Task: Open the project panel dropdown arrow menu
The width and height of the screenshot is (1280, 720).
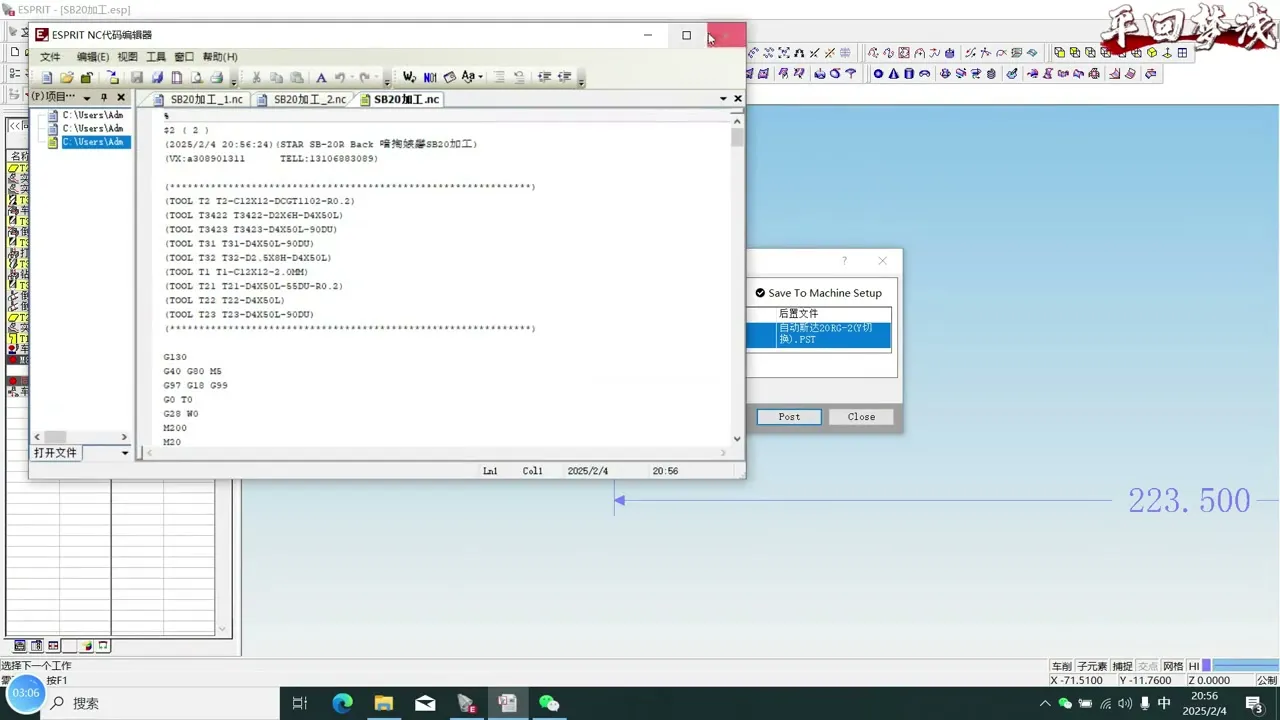Action: (x=87, y=98)
